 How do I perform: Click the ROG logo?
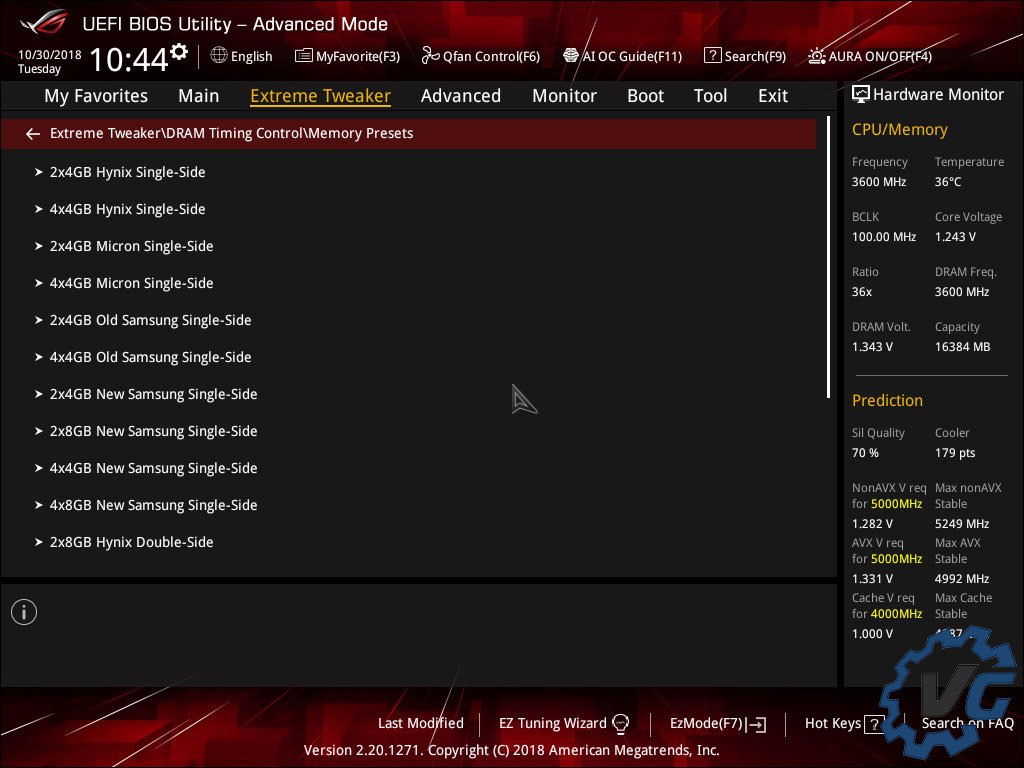pyautogui.click(x=43, y=23)
